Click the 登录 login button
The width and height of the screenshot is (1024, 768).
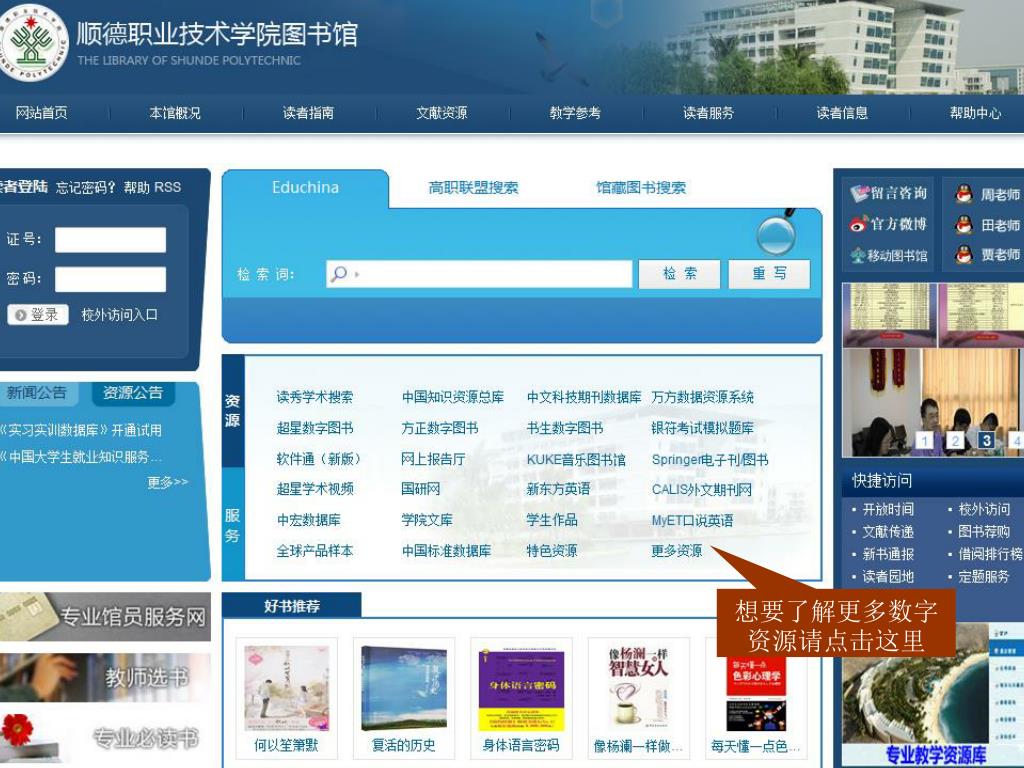coord(38,315)
